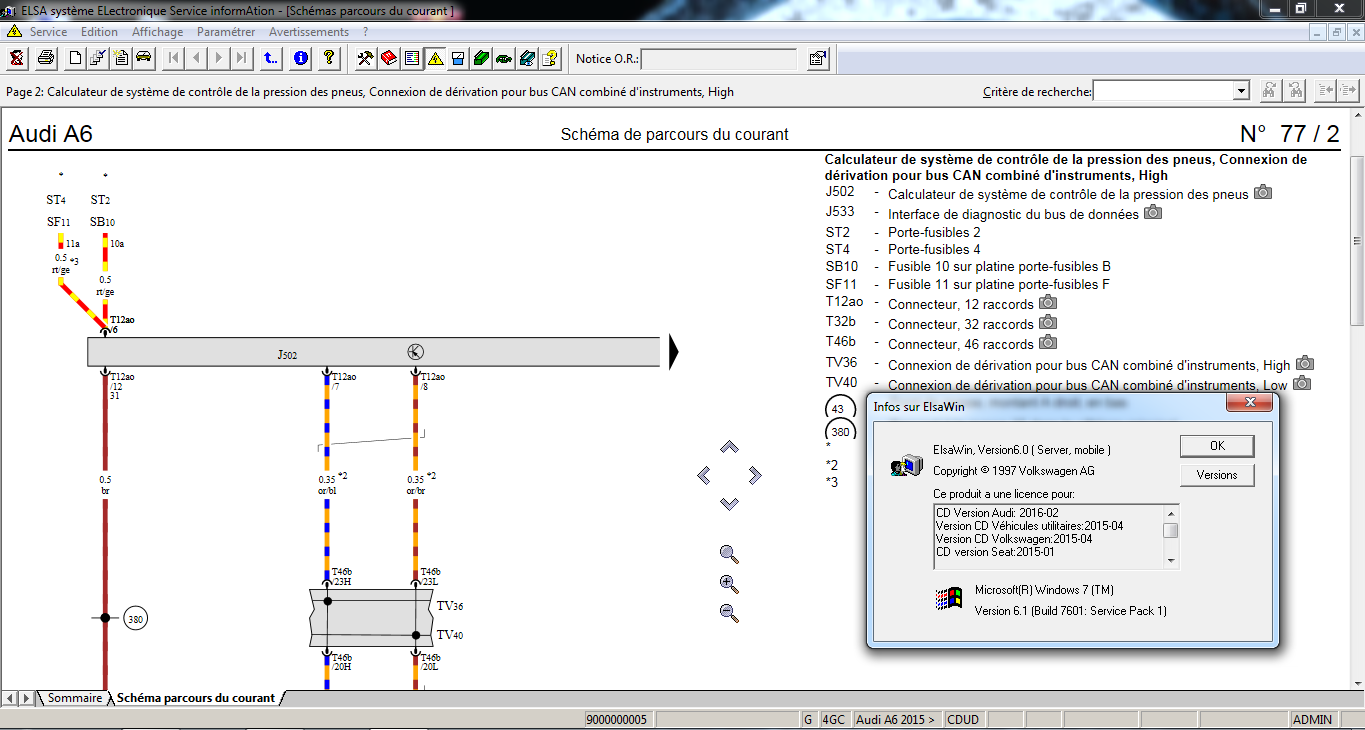1365x730 pixels.
Task: Open the Affichage menu
Action: coord(157,32)
